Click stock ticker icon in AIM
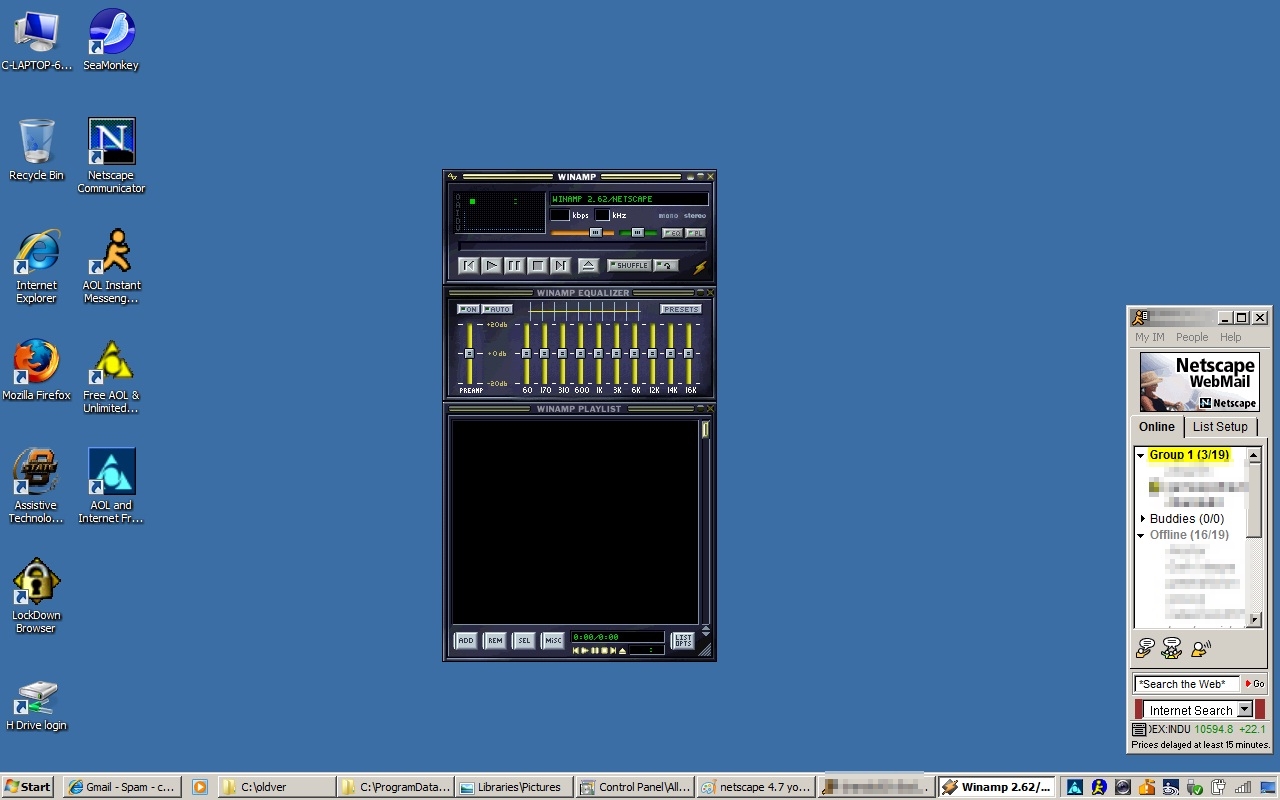The image size is (1280, 800). (x=1139, y=730)
